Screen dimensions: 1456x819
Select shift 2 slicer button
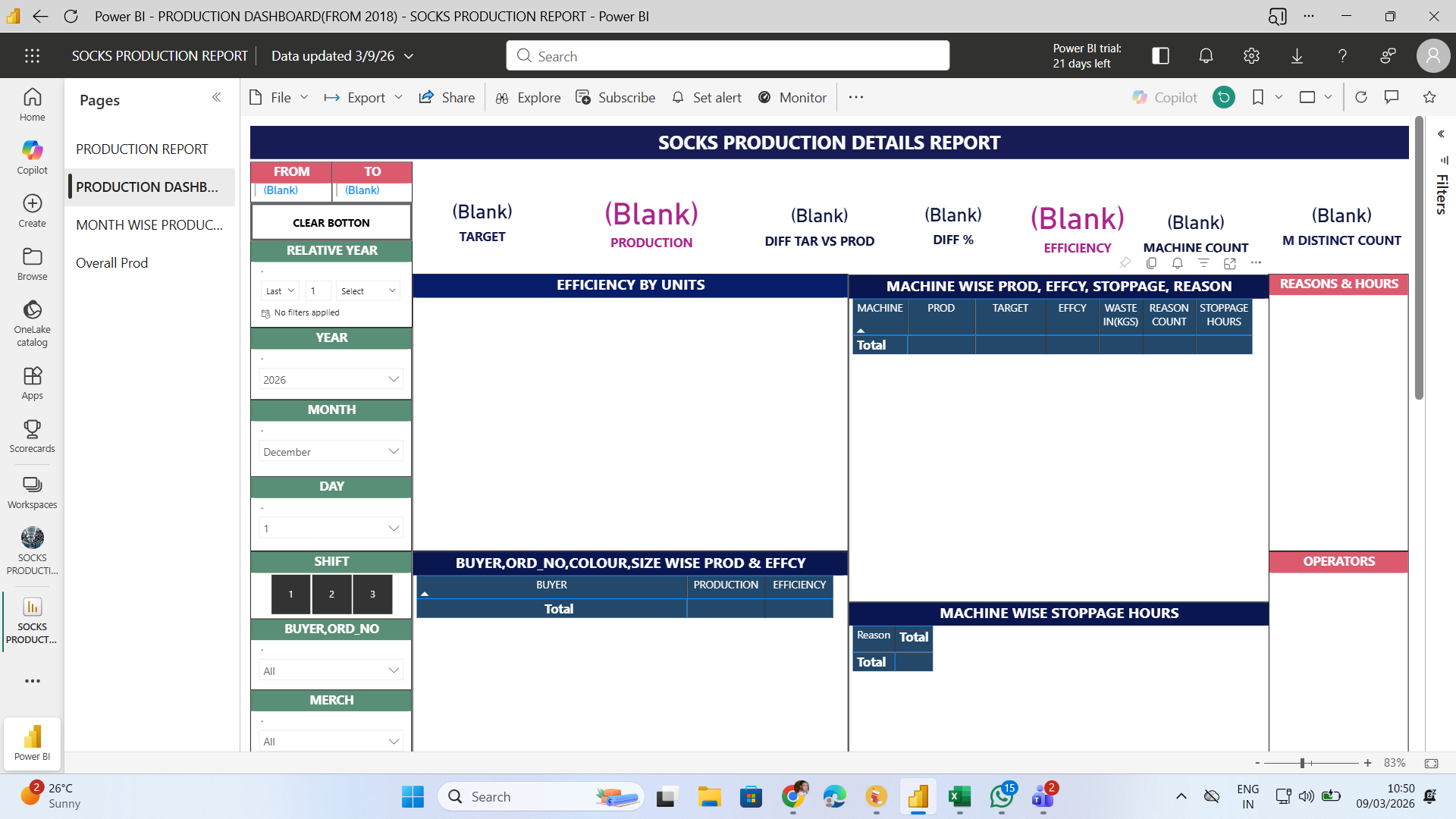coord(331,594)
